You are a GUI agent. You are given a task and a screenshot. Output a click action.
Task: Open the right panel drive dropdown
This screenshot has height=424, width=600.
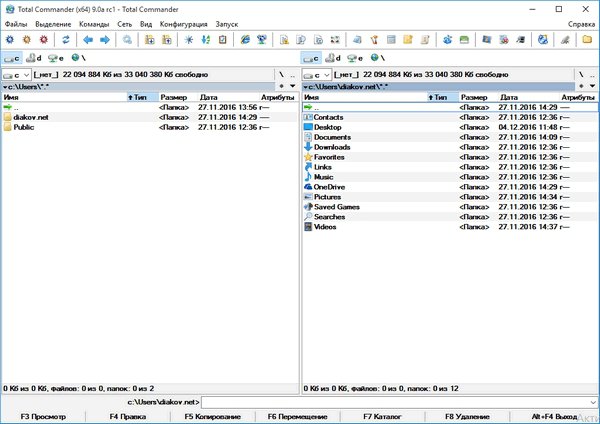click(x=317, y=74)
